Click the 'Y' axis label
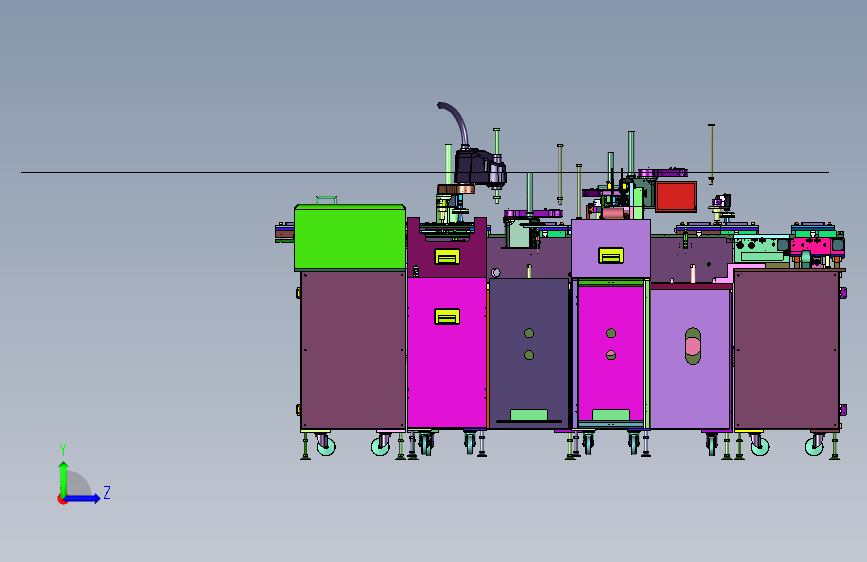This screenshot has height=562, width=867. 63,450
